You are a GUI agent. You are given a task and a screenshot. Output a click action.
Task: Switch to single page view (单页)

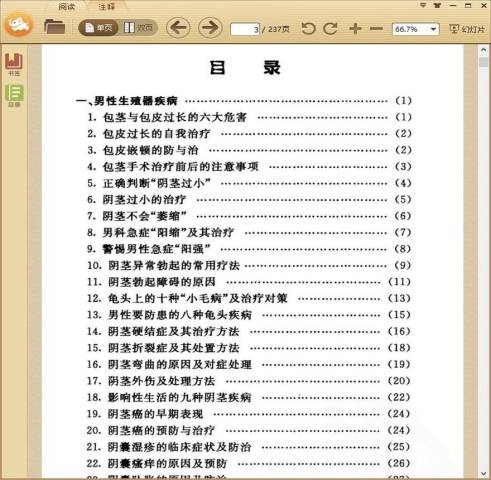[98, 28]
